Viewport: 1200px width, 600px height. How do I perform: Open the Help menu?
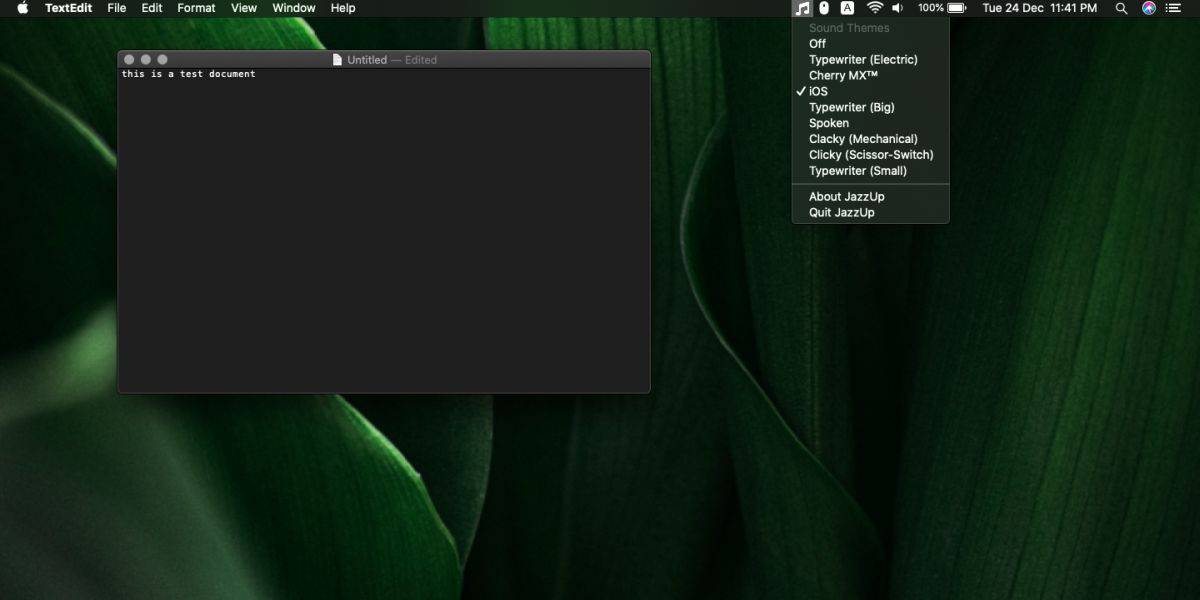point(343,8)
